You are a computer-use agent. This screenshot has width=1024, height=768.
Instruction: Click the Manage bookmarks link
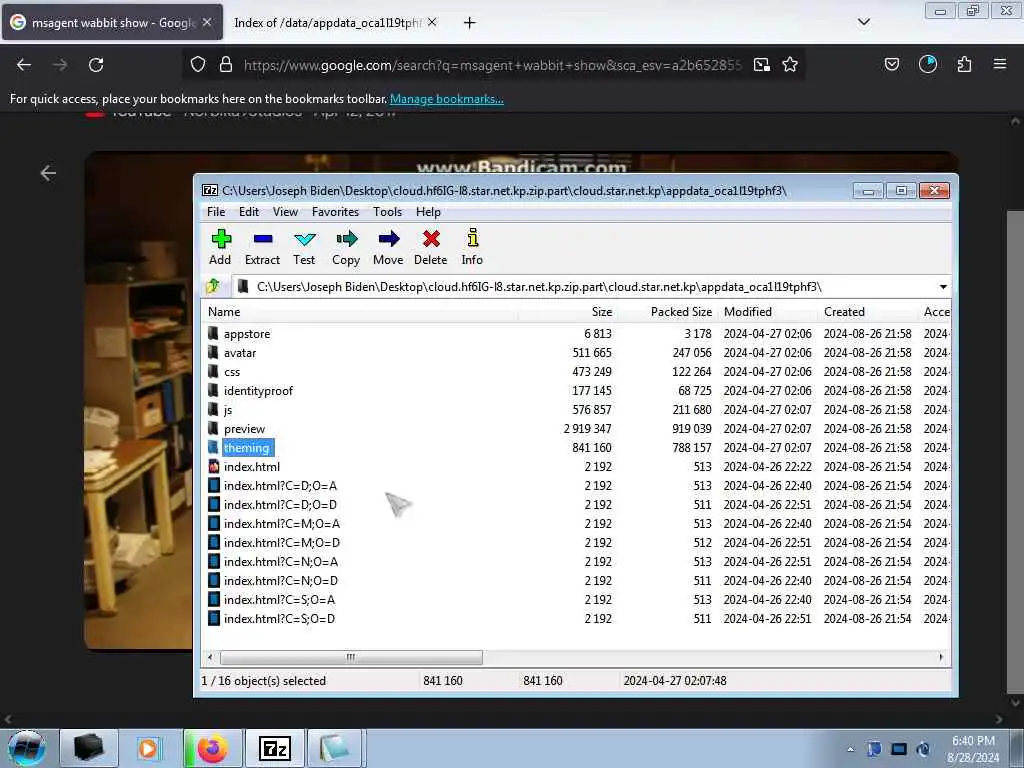coord(447,99)
